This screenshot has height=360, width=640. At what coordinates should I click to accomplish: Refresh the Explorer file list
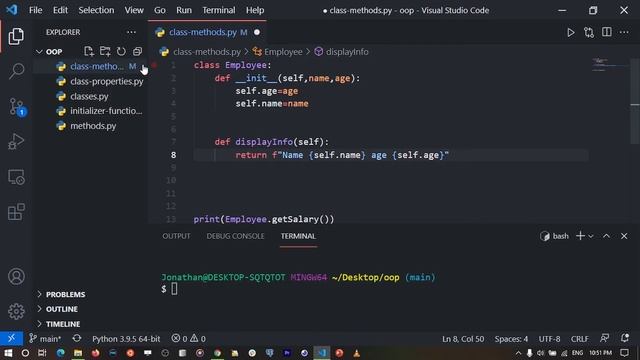tap(121, 51)
